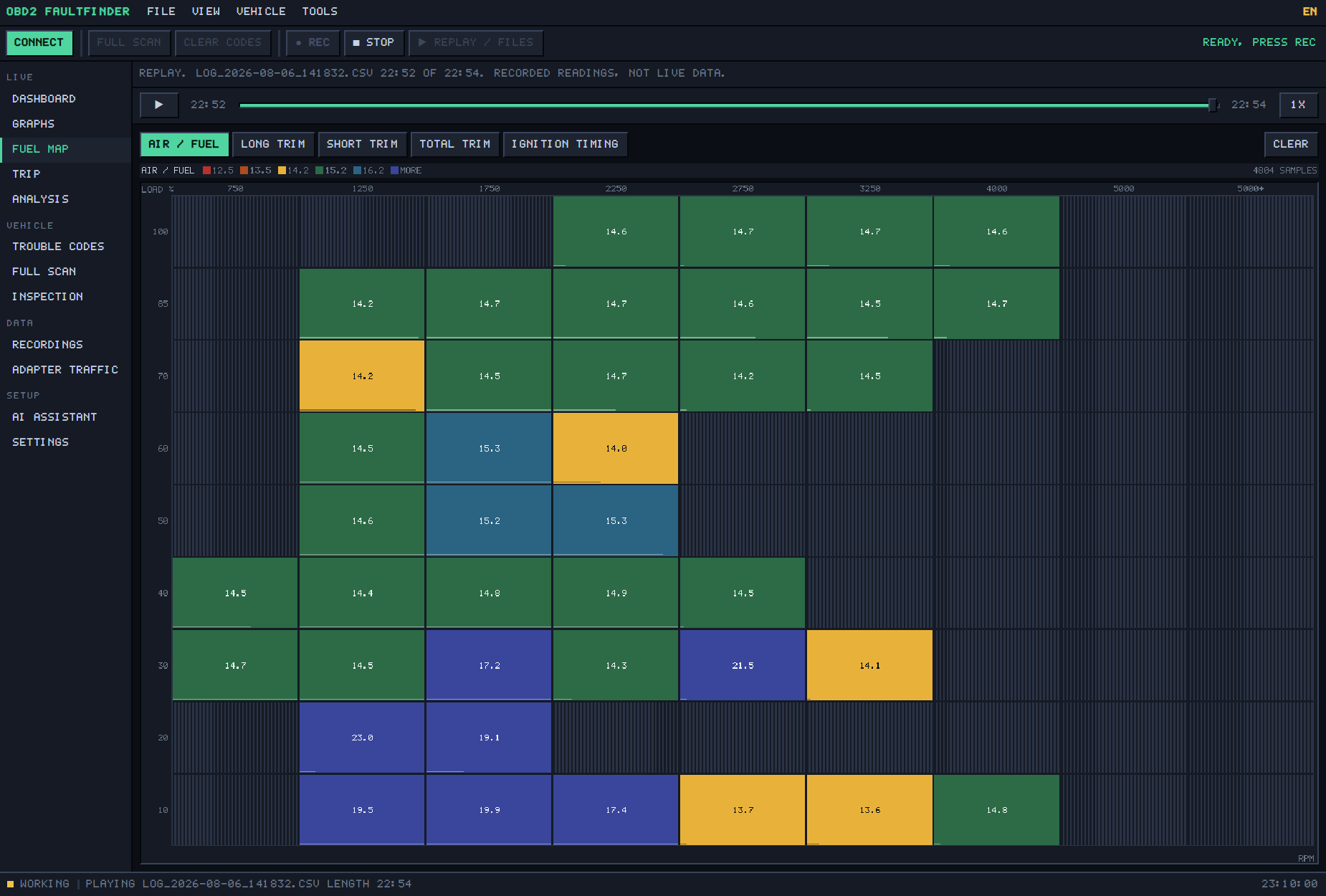This screenshot has width=1326, height=896.
Task: Open the View menu
Action: point(206,11)
